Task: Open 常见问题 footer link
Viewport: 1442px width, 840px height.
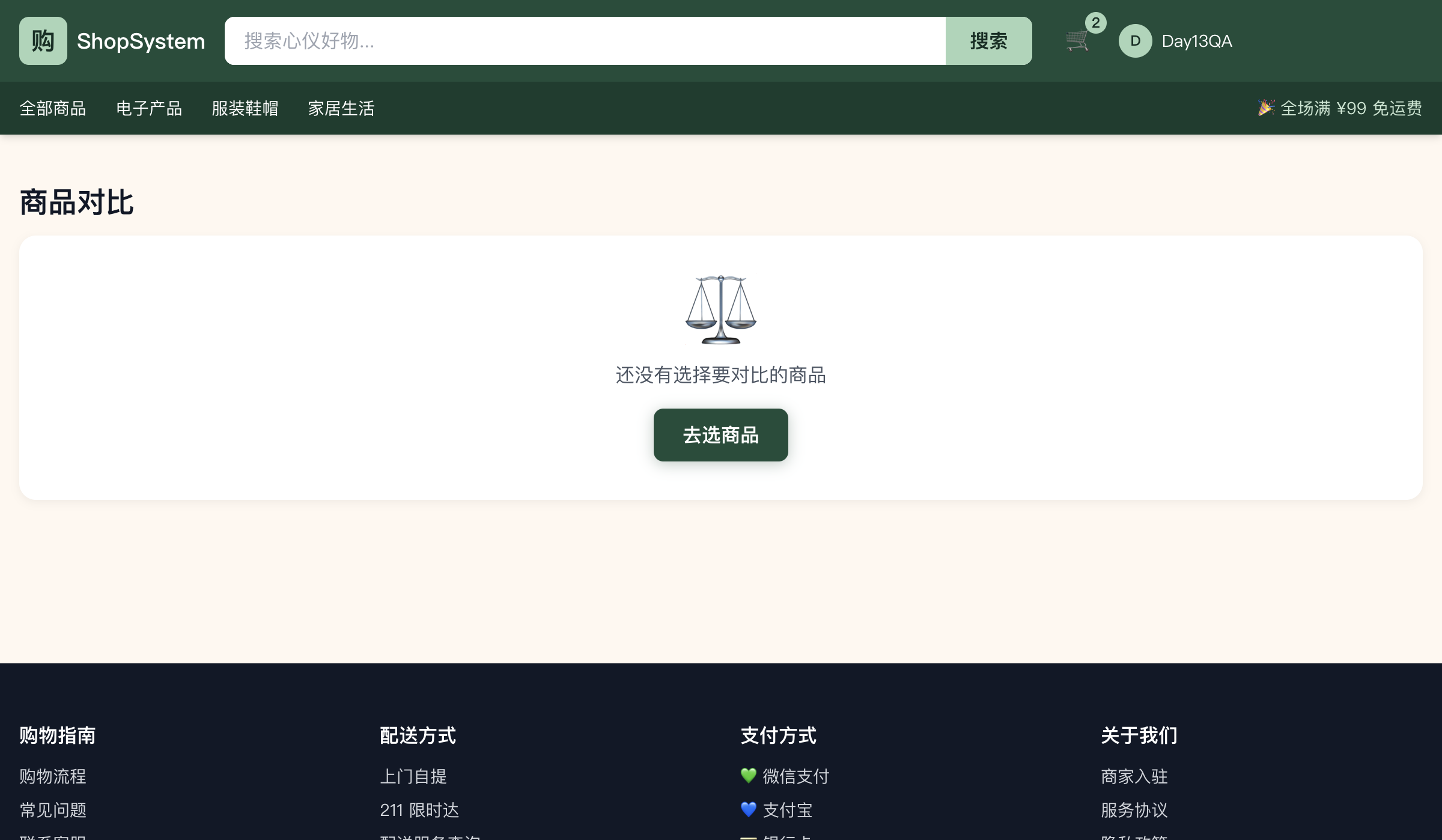Action: pyautogui.click(x=53, y=810)
